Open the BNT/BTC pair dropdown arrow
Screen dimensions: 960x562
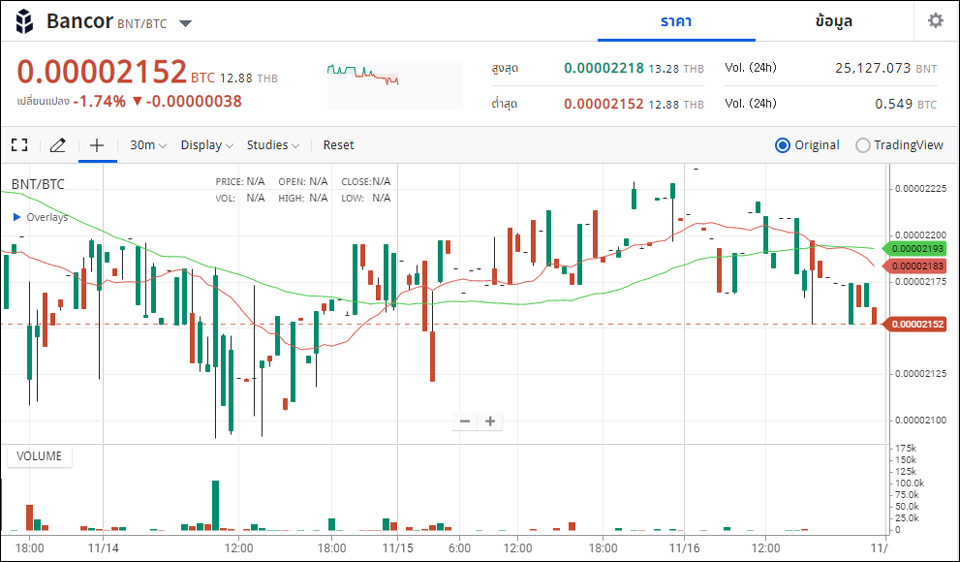[186, 23]
